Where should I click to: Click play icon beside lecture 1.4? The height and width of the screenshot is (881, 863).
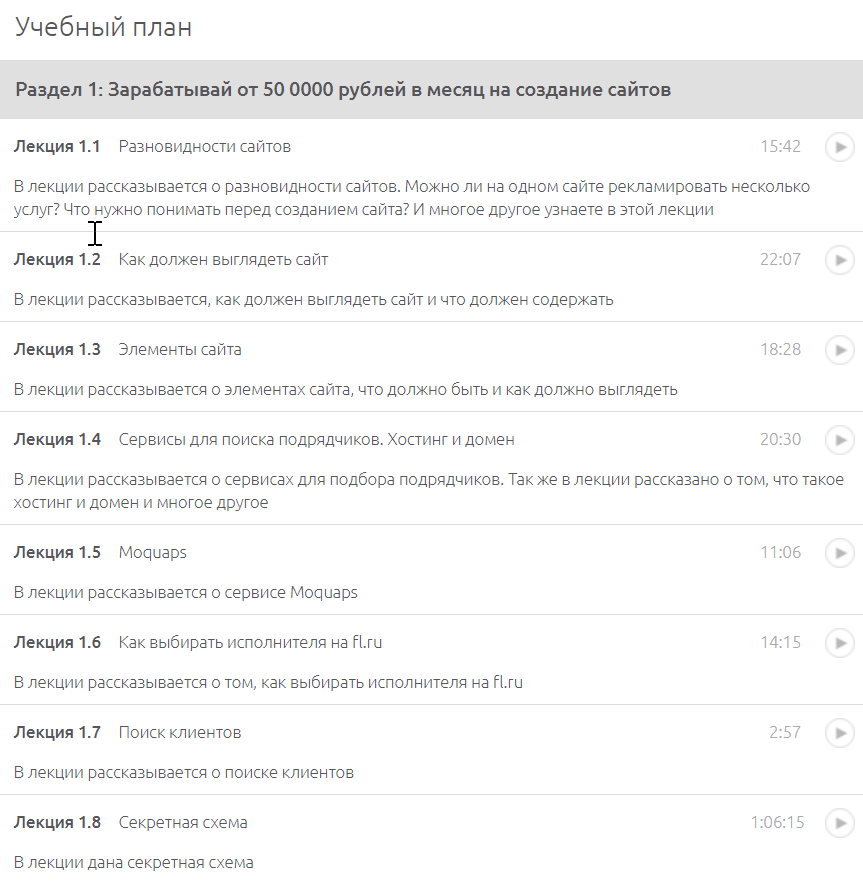point(839,440)
